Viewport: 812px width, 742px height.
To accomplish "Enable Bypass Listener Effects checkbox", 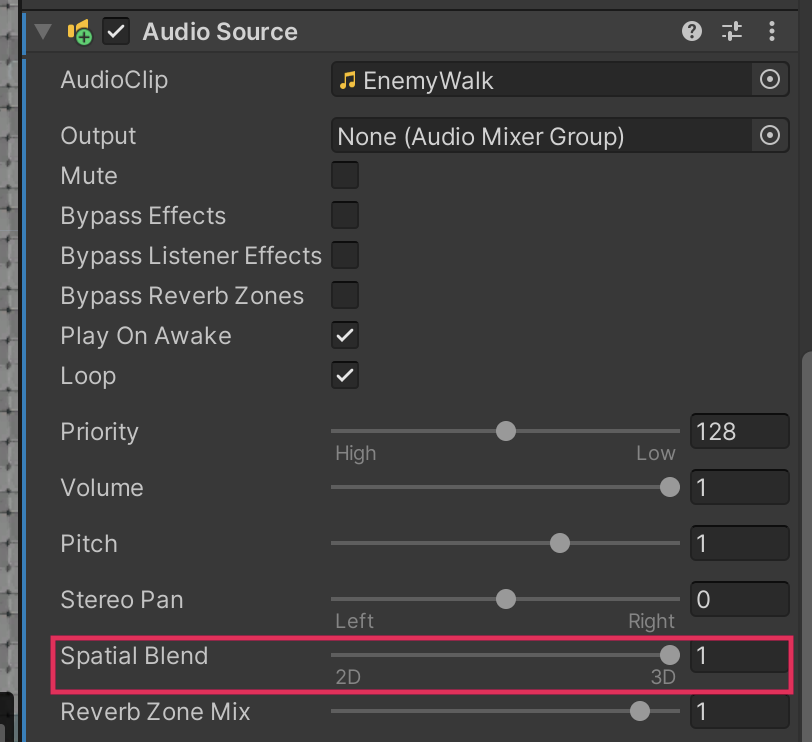I will 345,256.
